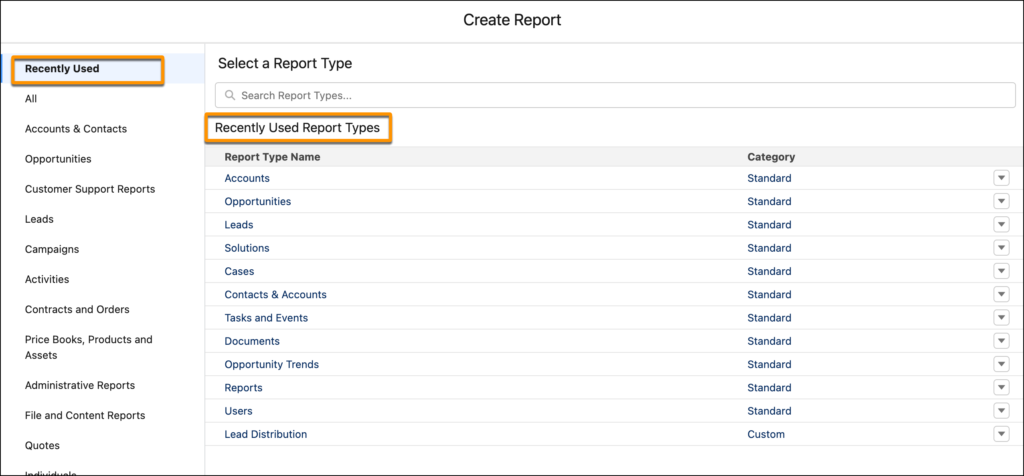The width and height of the screenshot is (1024, 476).
Task: Click Standard category in Documents row
Action: pyautogui.click(x=769, y=341)
